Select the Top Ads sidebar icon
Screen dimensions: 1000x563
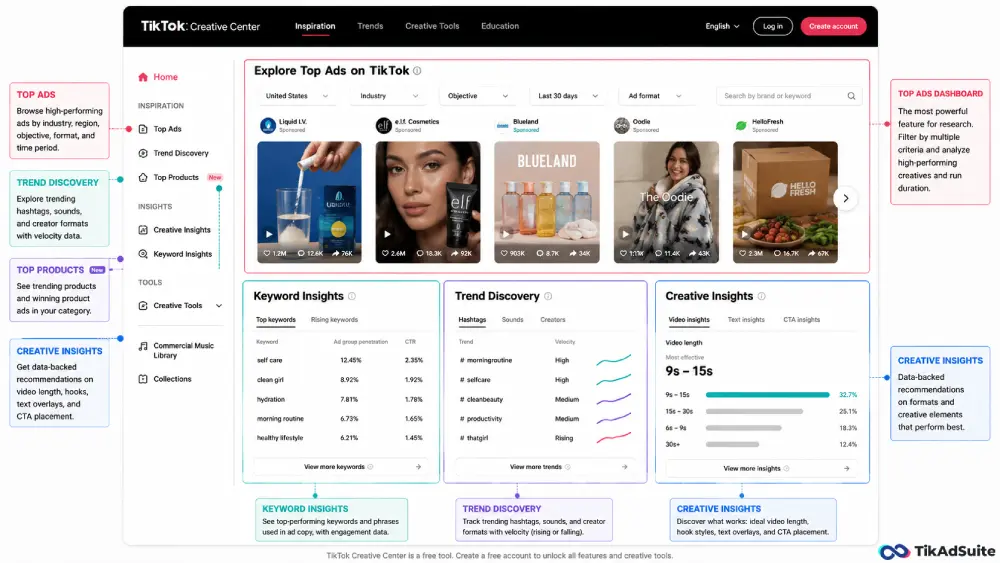click(143, 129)
